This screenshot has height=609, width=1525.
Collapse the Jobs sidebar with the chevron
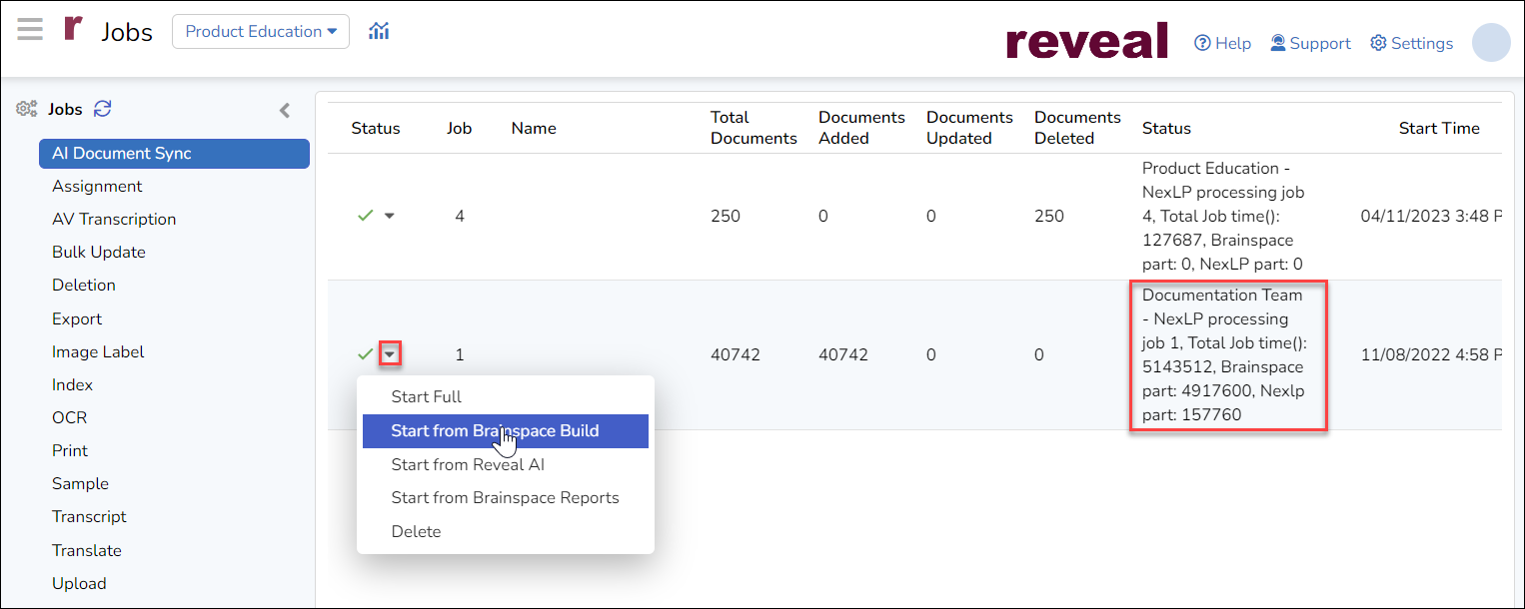click(x=285, y=110)
